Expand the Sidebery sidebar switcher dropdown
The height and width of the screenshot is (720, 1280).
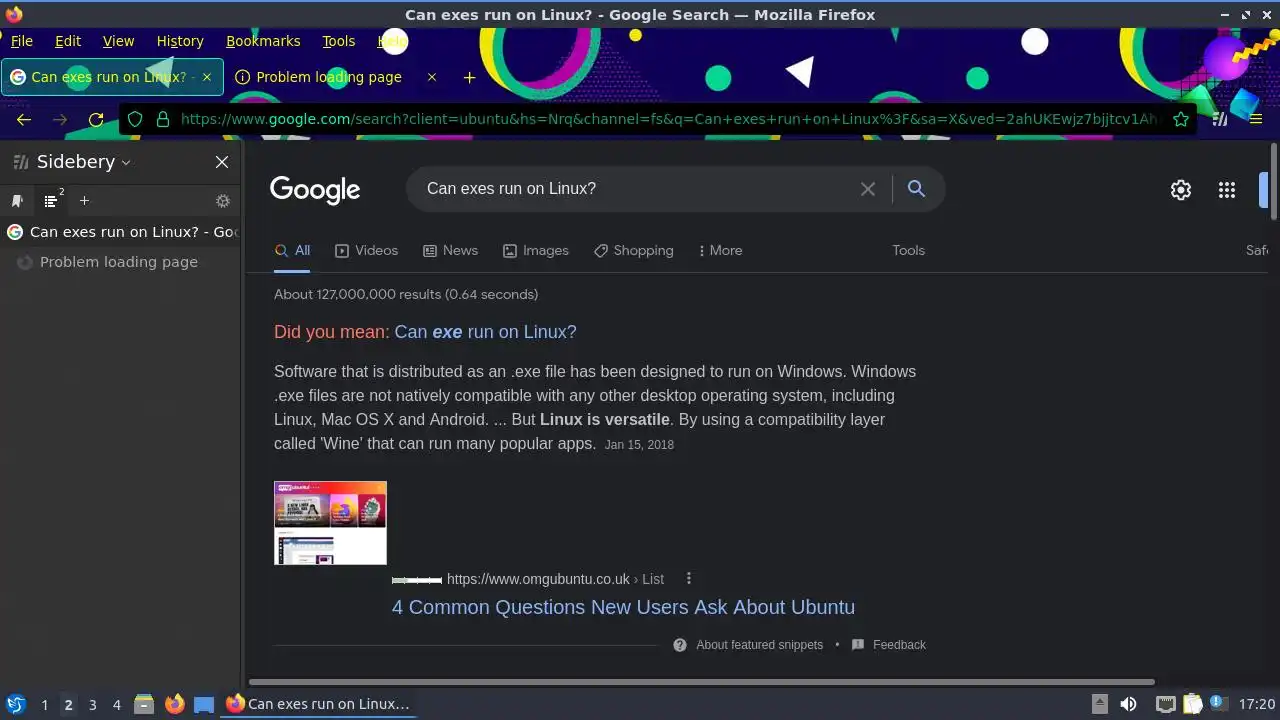coord(126,162)
